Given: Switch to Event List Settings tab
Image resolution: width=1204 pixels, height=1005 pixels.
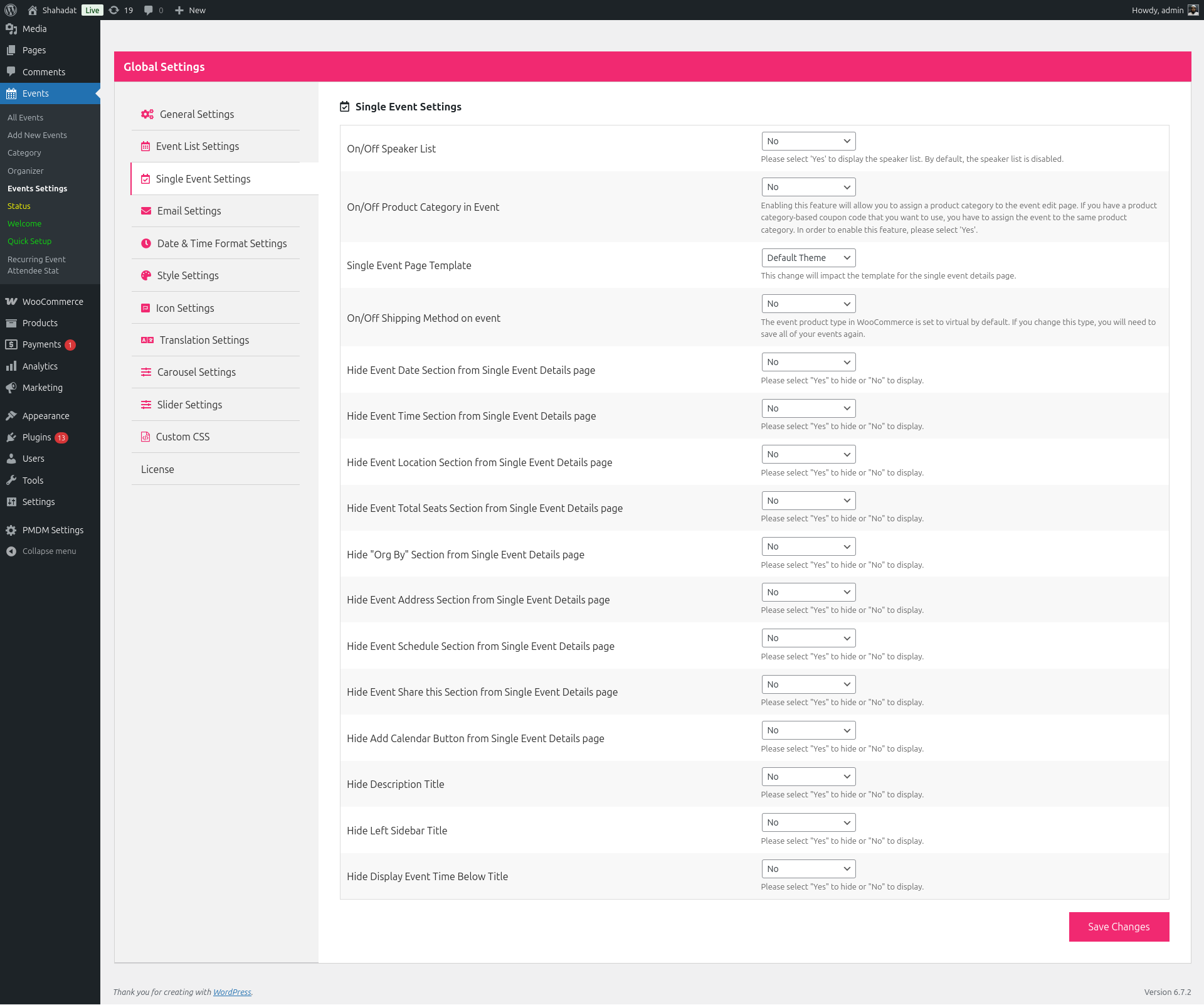Looking at the screenshot, I should (x=216, y=146).
